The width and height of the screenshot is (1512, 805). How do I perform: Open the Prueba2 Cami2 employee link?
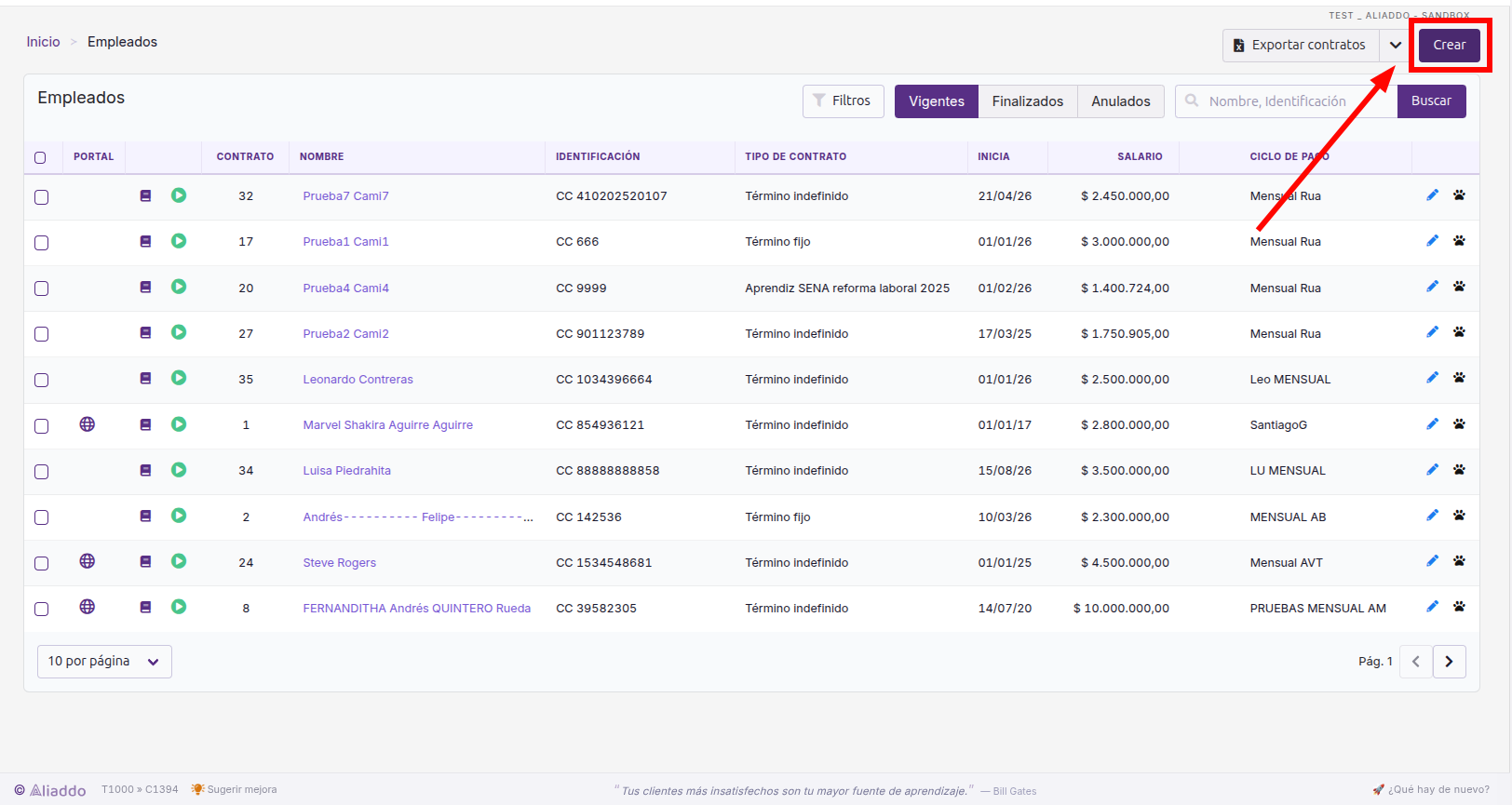coord(346,333)
